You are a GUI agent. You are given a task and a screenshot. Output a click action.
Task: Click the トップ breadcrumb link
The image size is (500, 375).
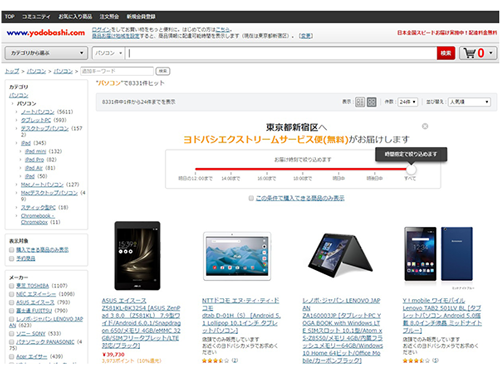(x=12, y=71)
